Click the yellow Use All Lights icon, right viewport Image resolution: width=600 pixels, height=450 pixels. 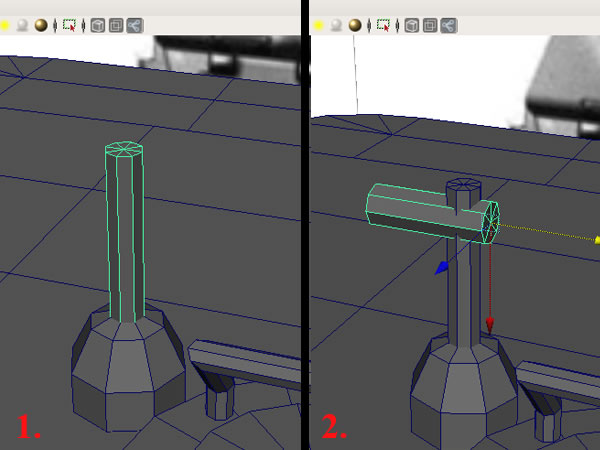318,26
